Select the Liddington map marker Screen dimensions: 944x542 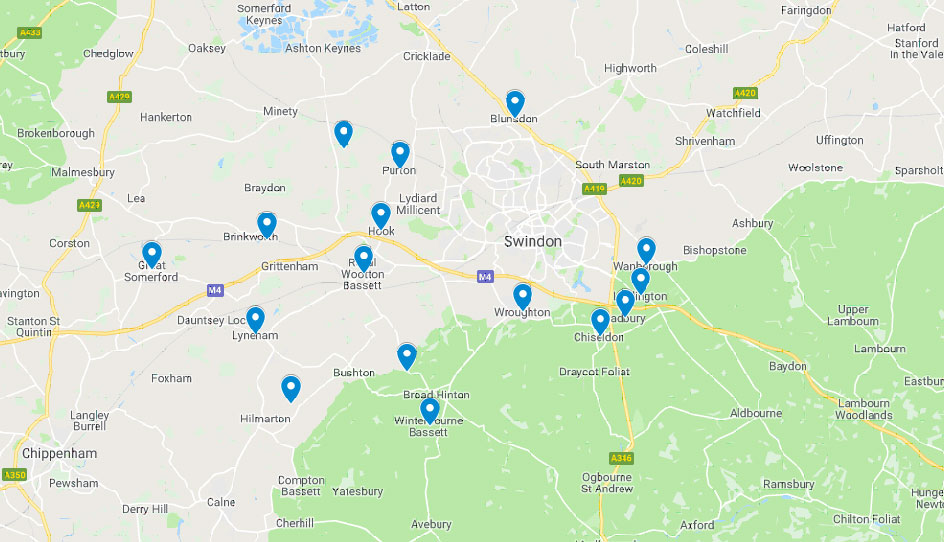tap(640, 281)
